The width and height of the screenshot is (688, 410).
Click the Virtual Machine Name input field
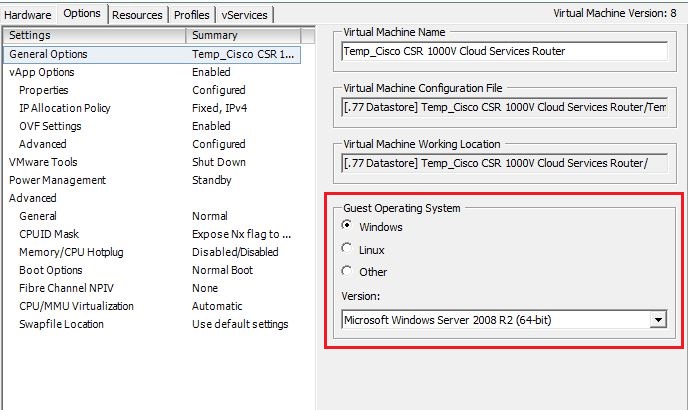[505, 51]
